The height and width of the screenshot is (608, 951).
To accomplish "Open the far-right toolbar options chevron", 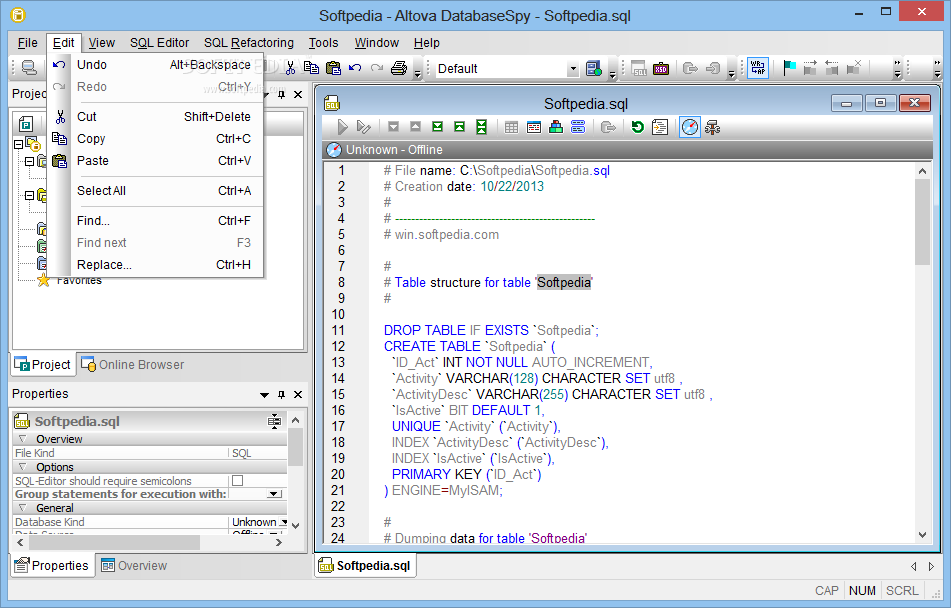I will pyautogui.click(x=937, y=69).
